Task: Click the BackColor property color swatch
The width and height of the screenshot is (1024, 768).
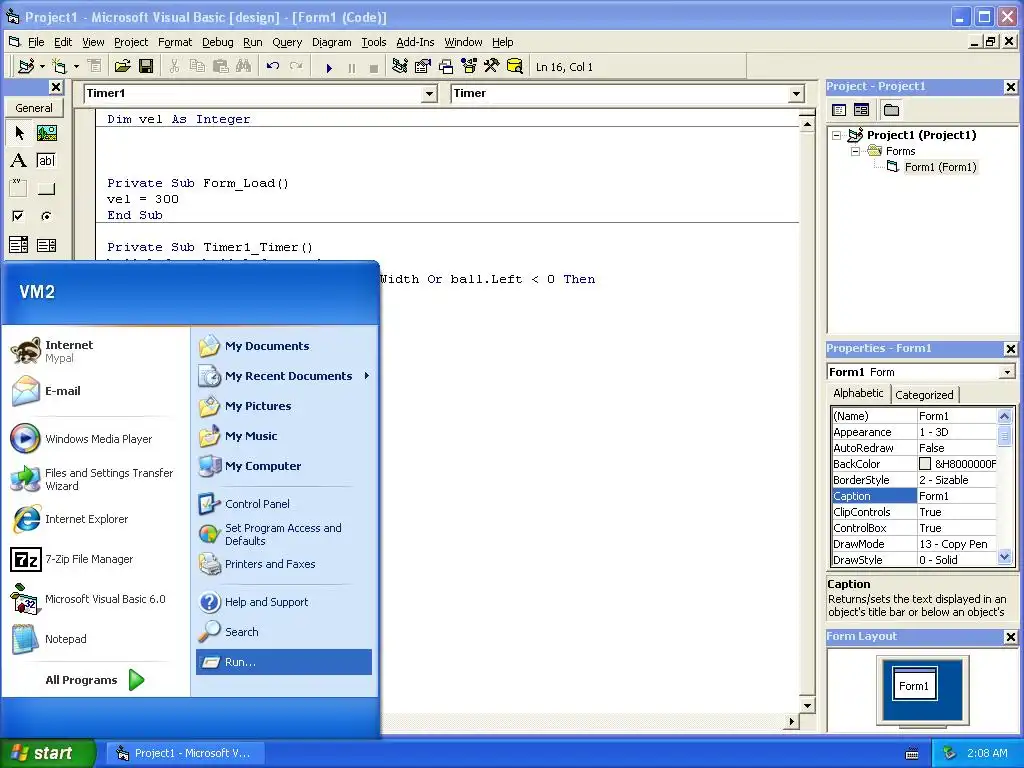Action: [x=925, y=464]
